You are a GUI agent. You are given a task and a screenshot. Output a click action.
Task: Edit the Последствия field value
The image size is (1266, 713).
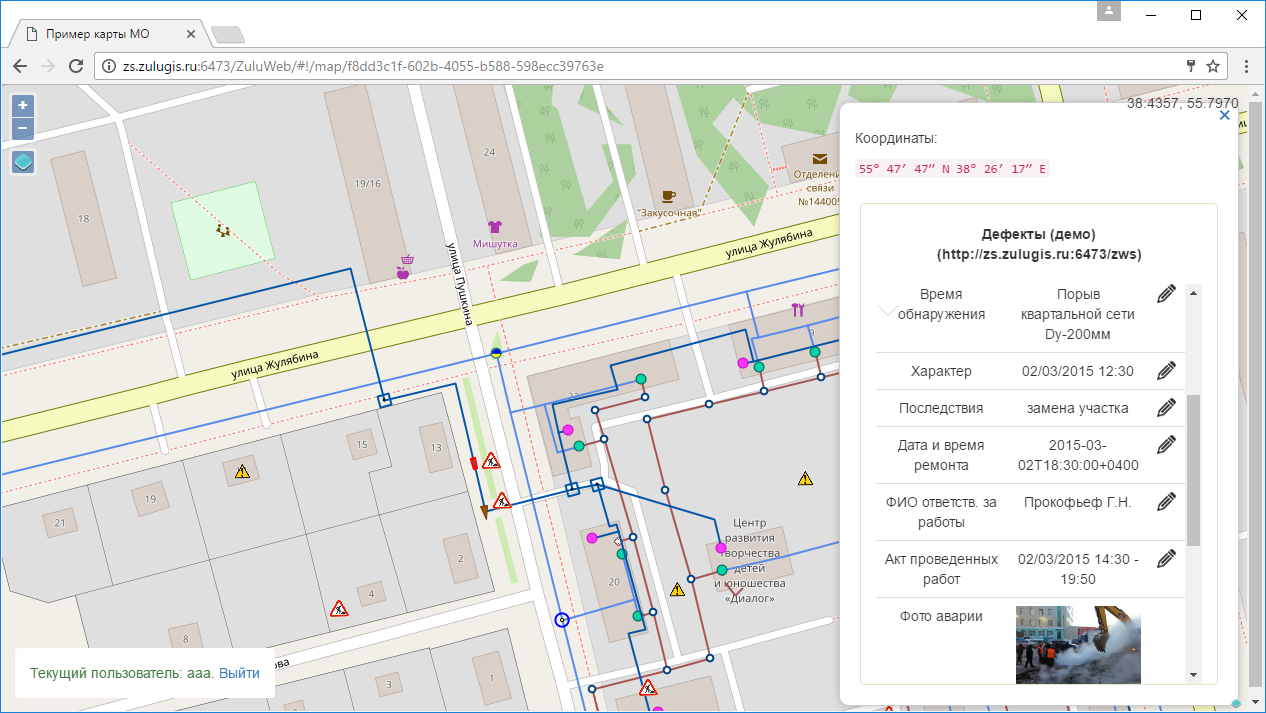(1166, 408)
